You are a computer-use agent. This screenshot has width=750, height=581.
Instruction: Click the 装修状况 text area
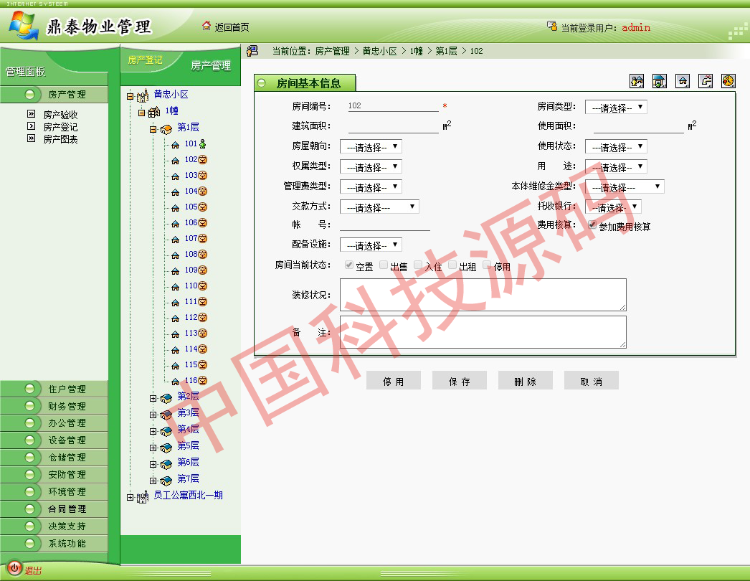pyautogui.click(x=483, y=295)
